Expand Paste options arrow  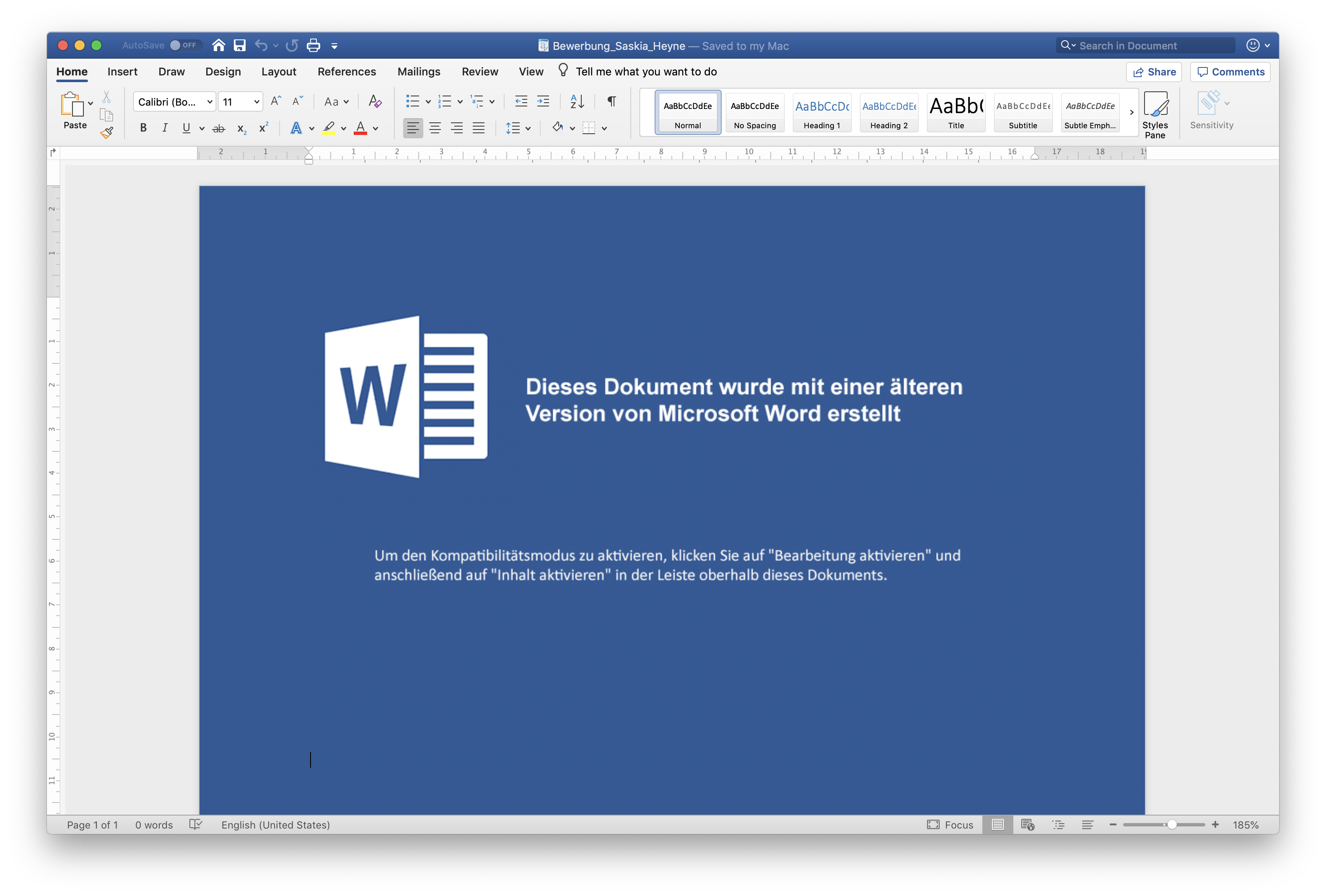[x=90, y=103]
